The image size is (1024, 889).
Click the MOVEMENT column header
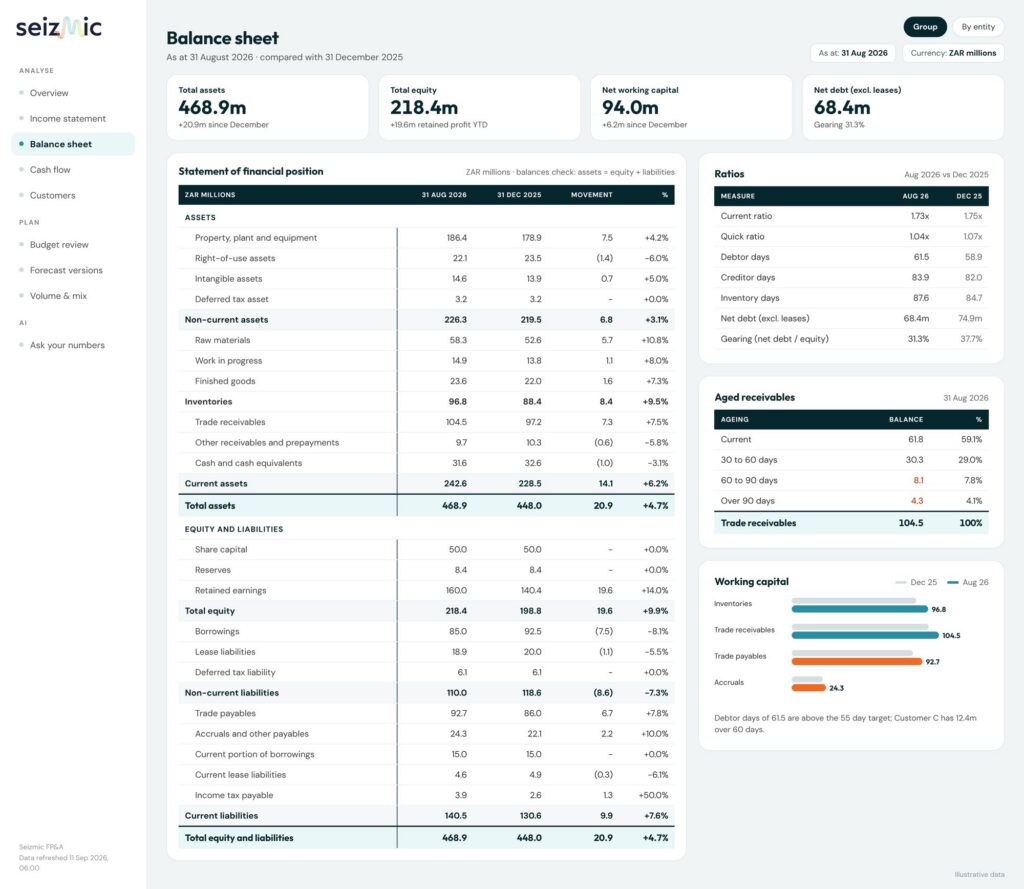coord(592,195)
